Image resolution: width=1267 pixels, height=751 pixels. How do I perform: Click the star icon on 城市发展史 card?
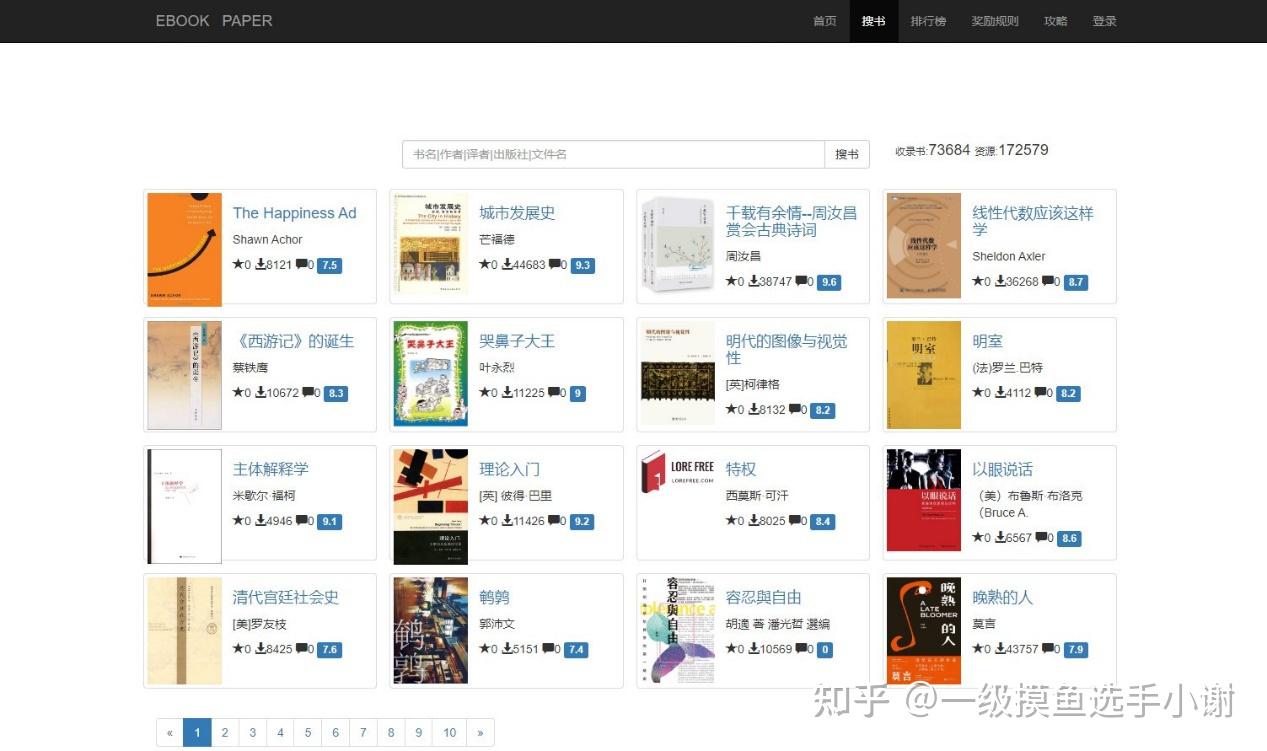click(484, 265)
